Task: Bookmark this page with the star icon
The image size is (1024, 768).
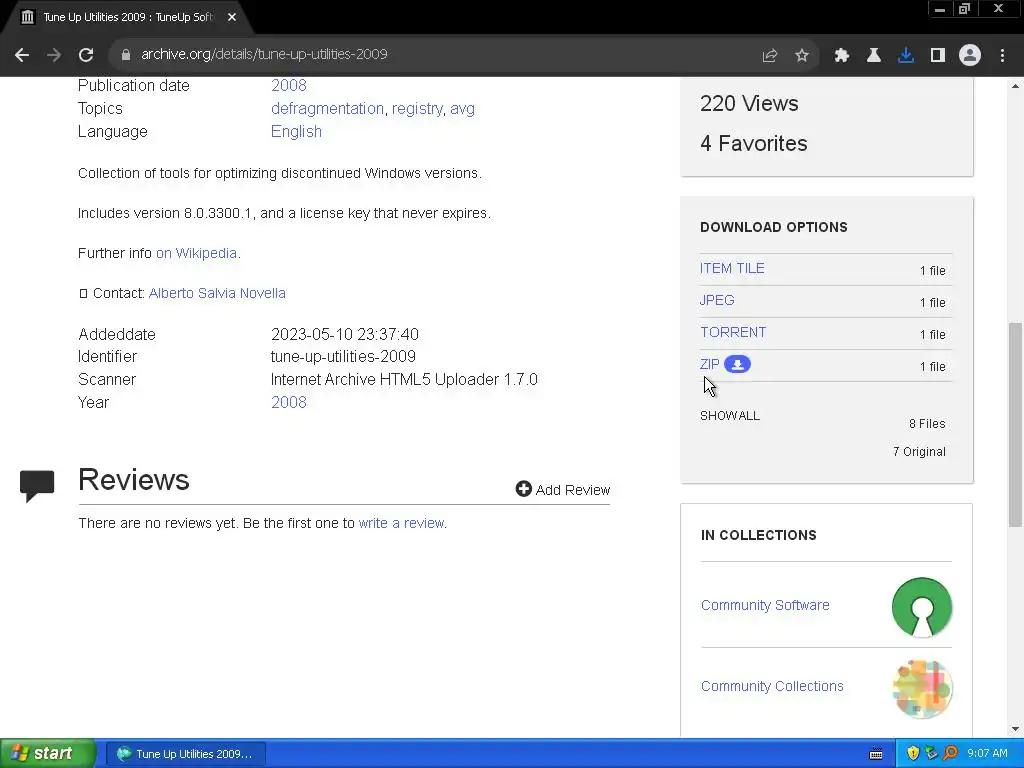Action: 802,56
